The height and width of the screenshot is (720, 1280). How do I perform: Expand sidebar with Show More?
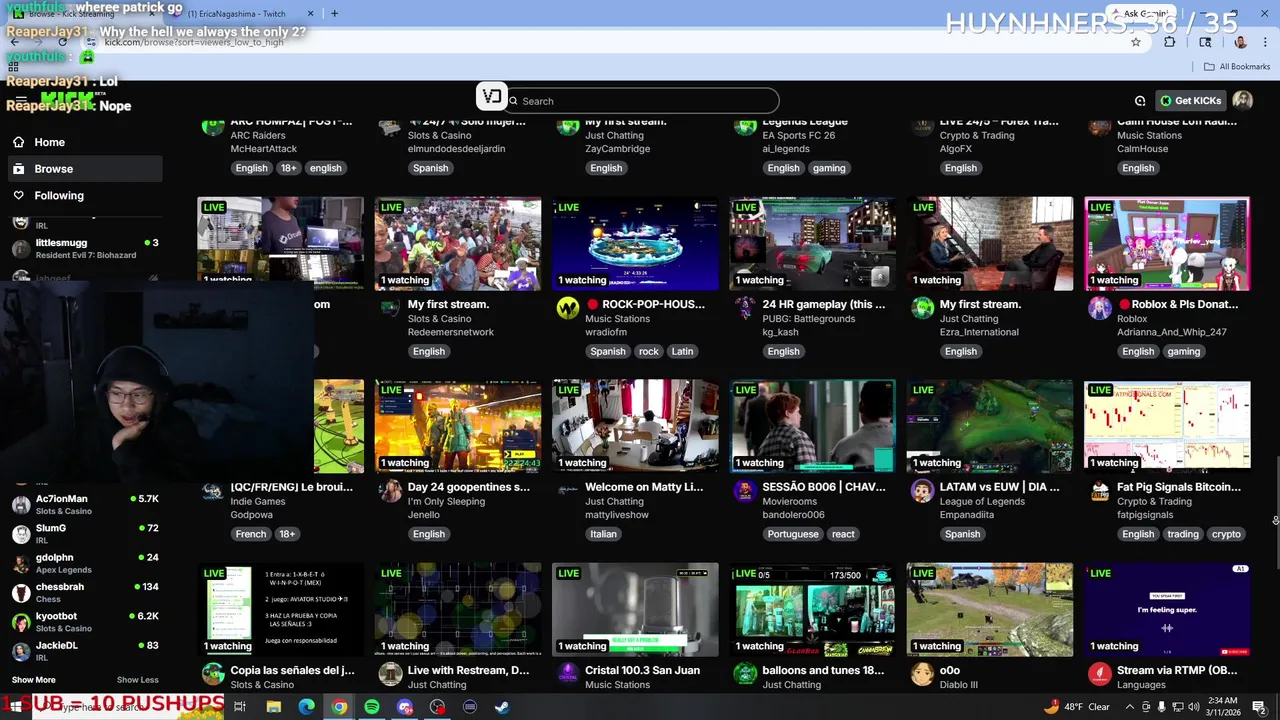click(34, 680)
